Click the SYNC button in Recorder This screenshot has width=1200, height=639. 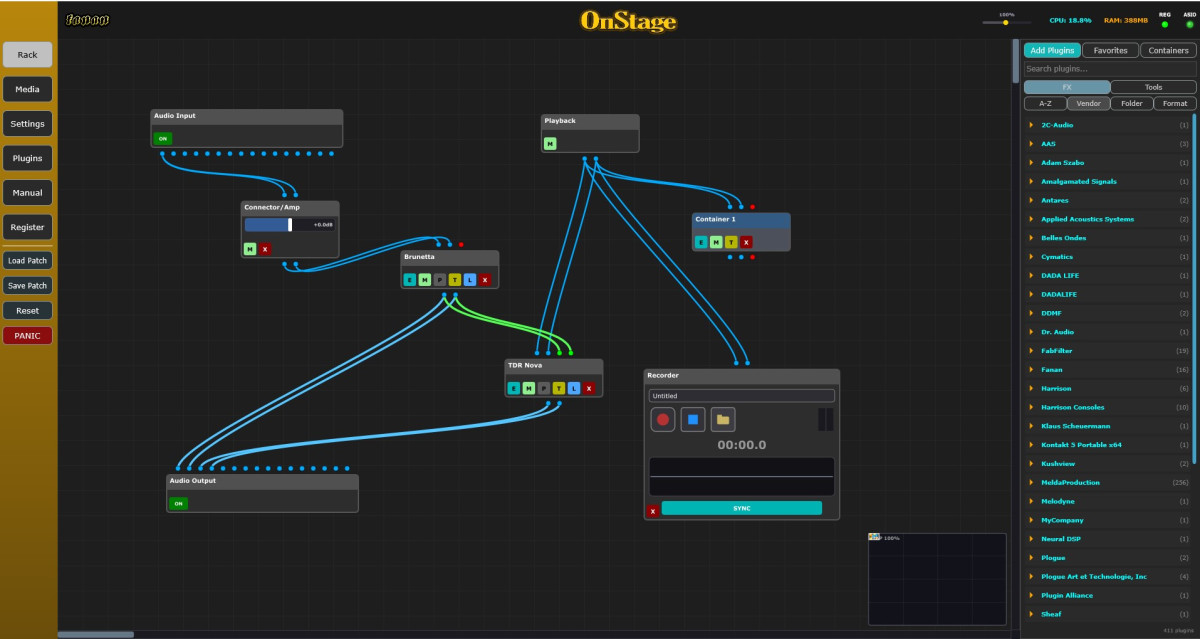coord(741,508)
